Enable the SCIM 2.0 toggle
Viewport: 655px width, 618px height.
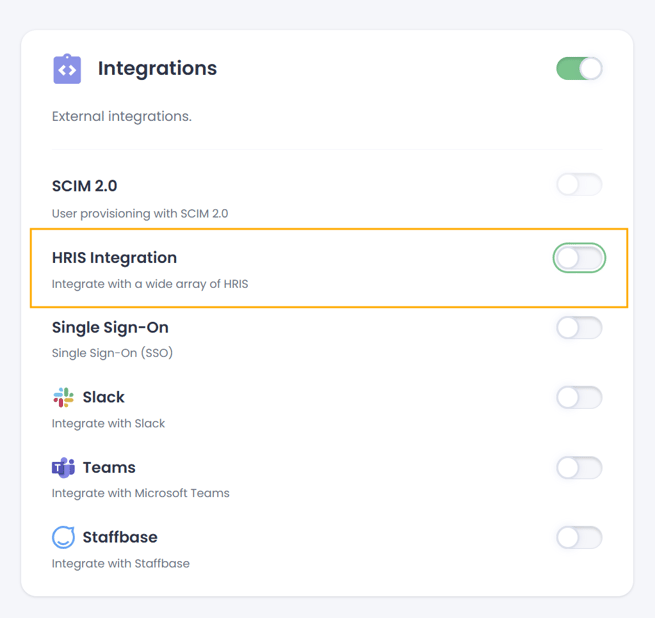click(x=579, y=184)
